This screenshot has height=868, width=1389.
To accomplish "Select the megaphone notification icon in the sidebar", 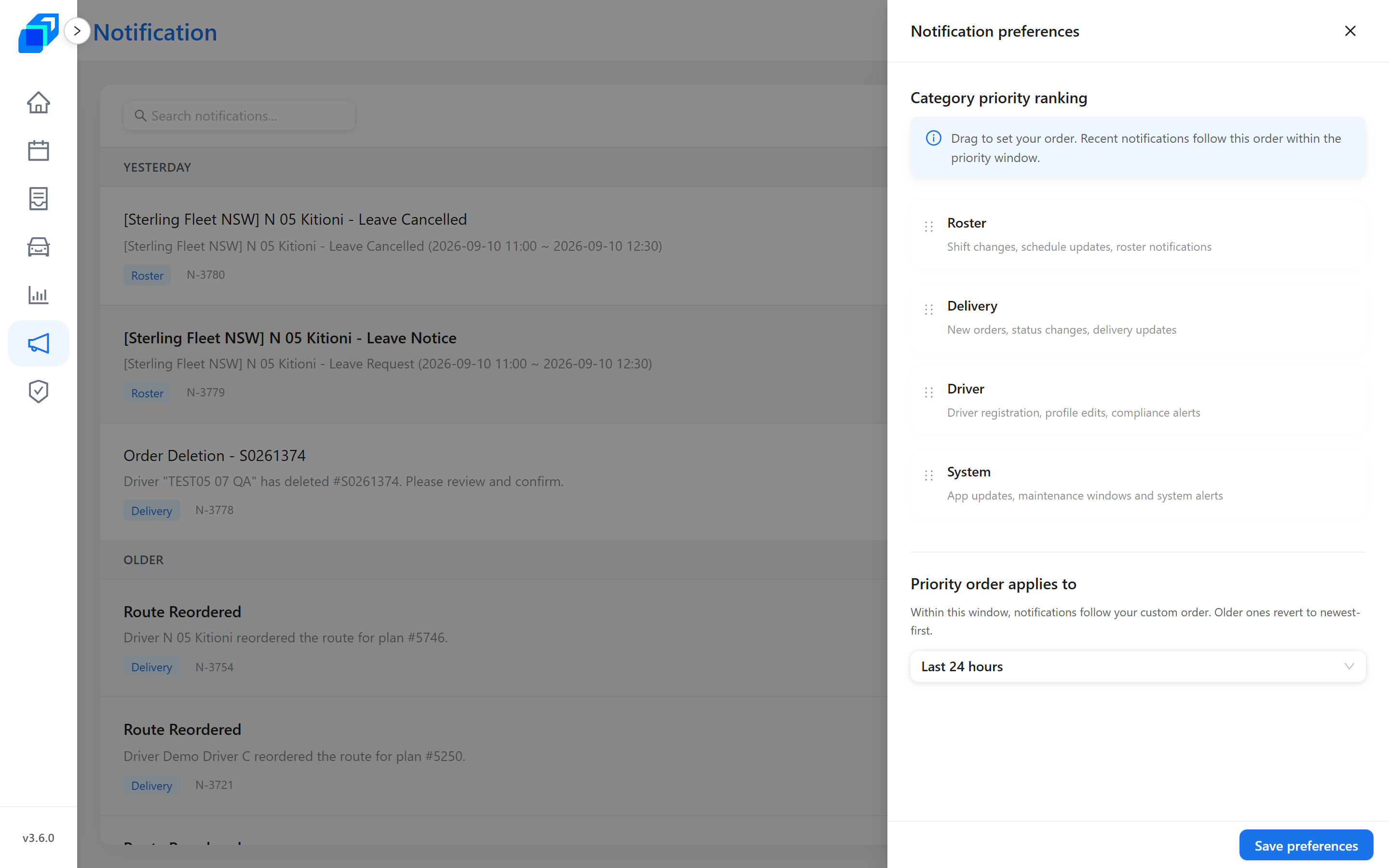I will click(x=39, y=343).
